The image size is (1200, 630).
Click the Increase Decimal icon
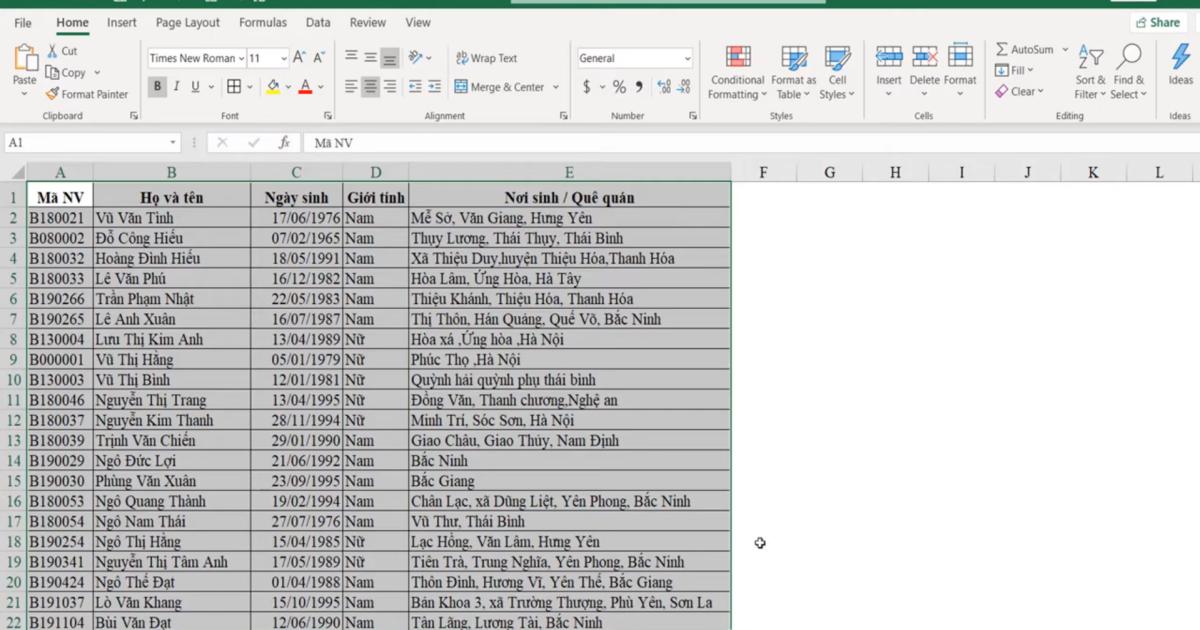pyautogui.click(x=664, y=87)
